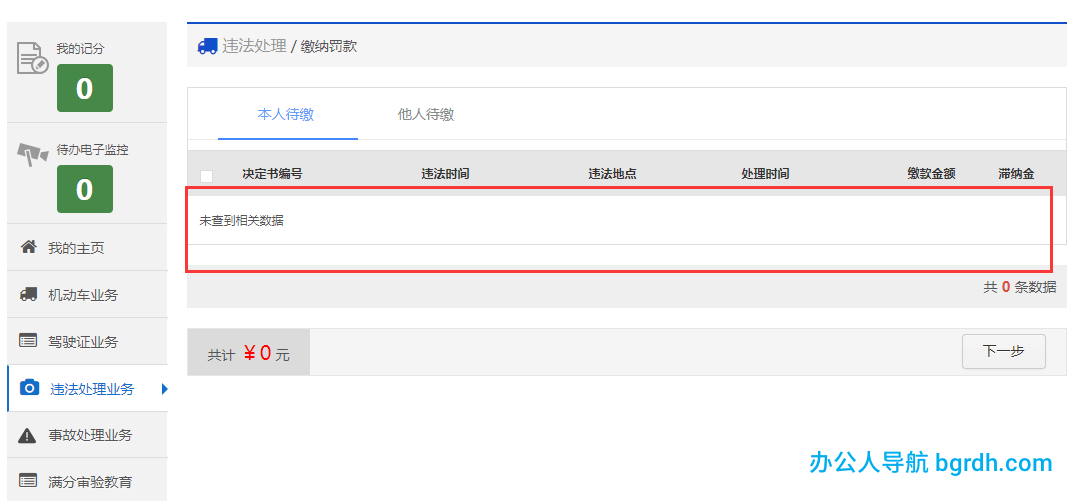The height and width of the screenshot is (501, 1077).
Task: Click the 共计 ¥0 元 total amount
Action: pos(249,353)
